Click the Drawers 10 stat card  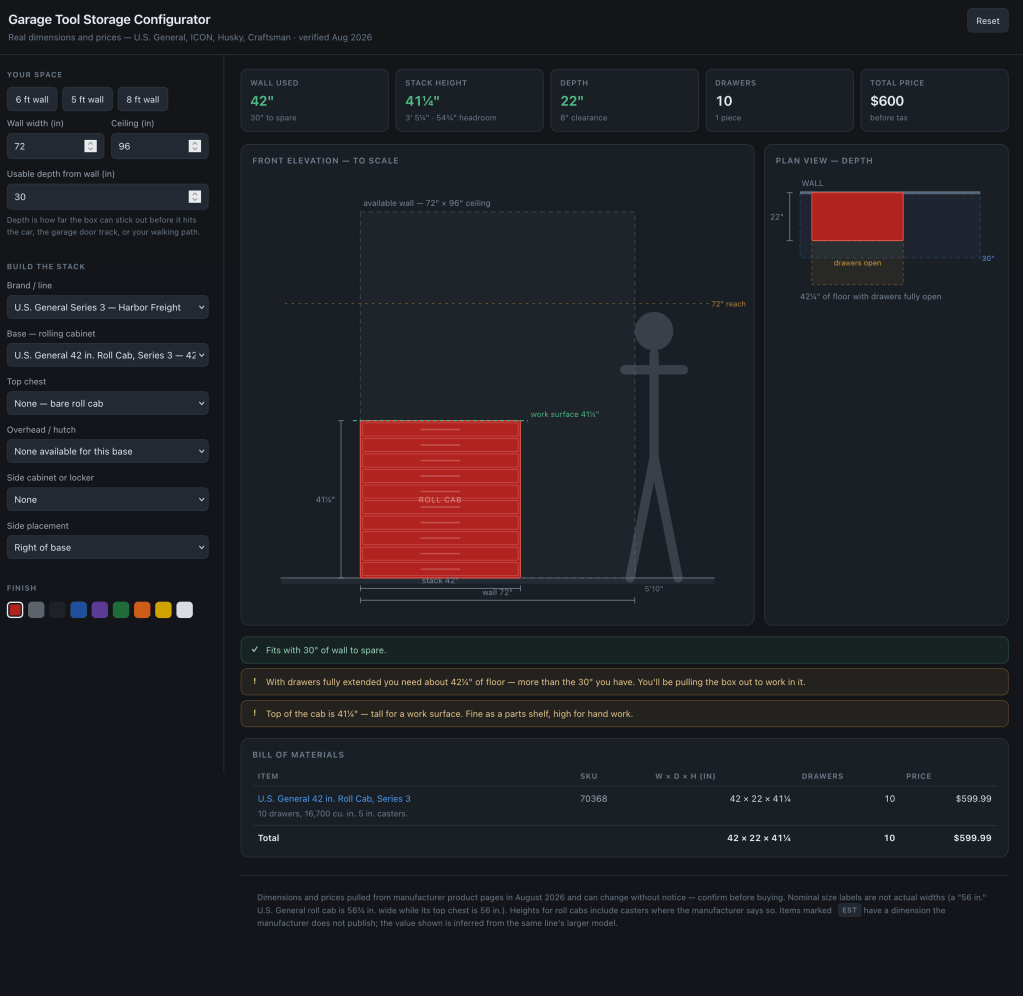(x=780, y=100)
